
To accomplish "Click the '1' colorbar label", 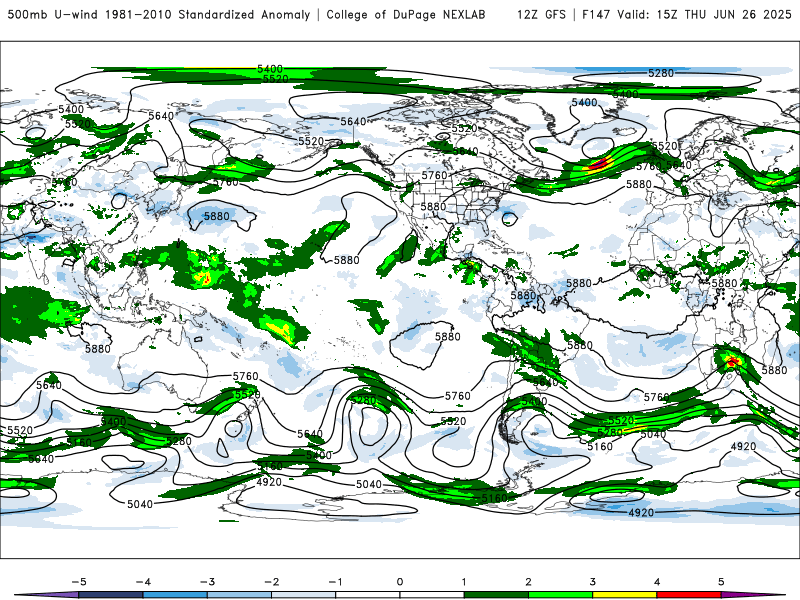I will 464,582.
